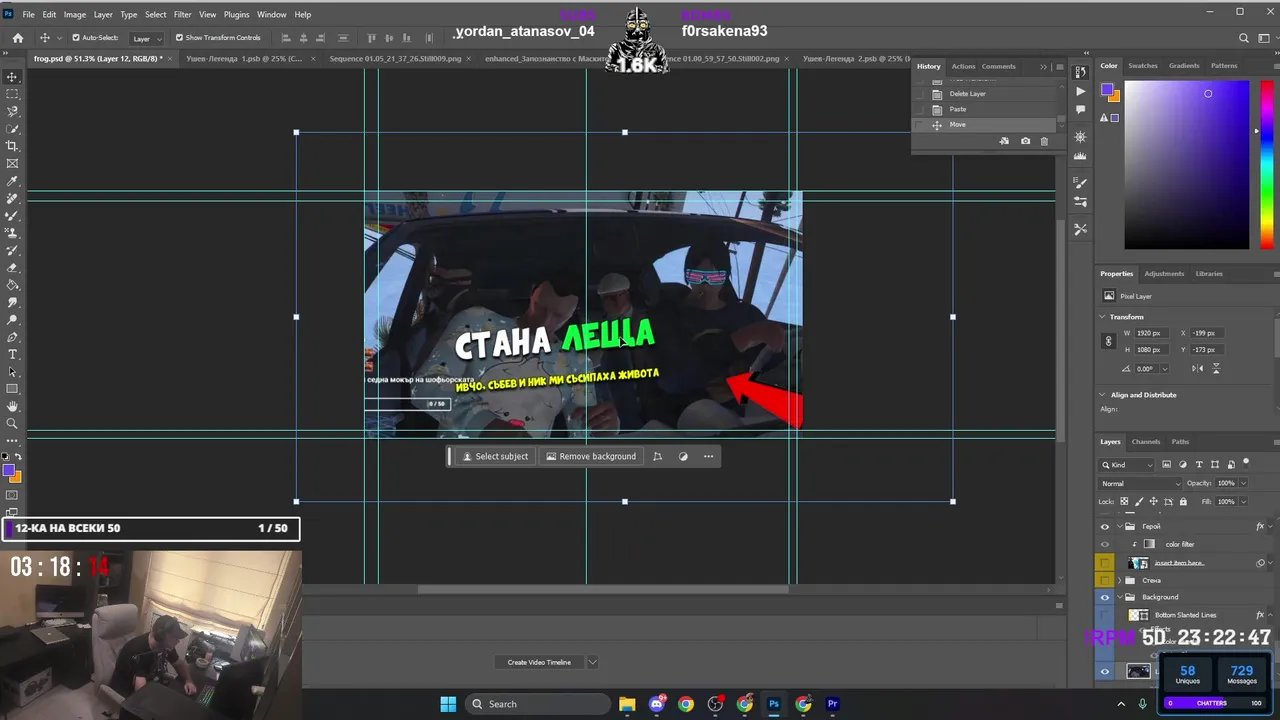
Task: Toggle Auto-Select checkbox
Action: tap(76, 38)
